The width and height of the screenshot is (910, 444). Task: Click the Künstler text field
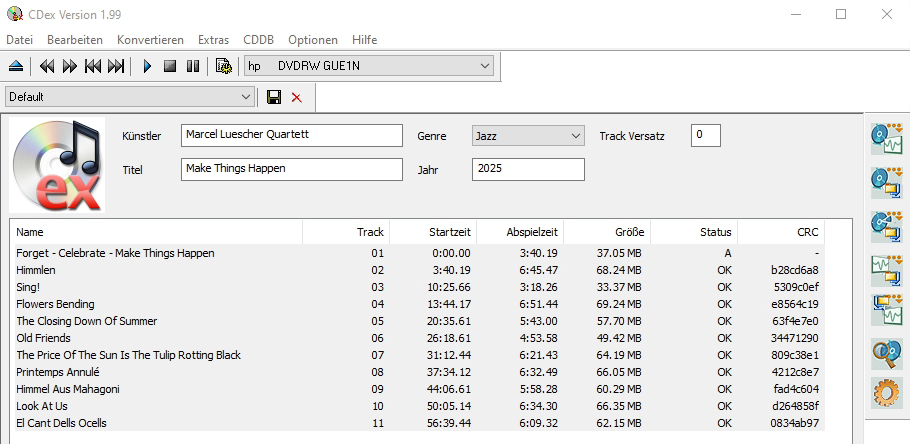coord(291,136)
